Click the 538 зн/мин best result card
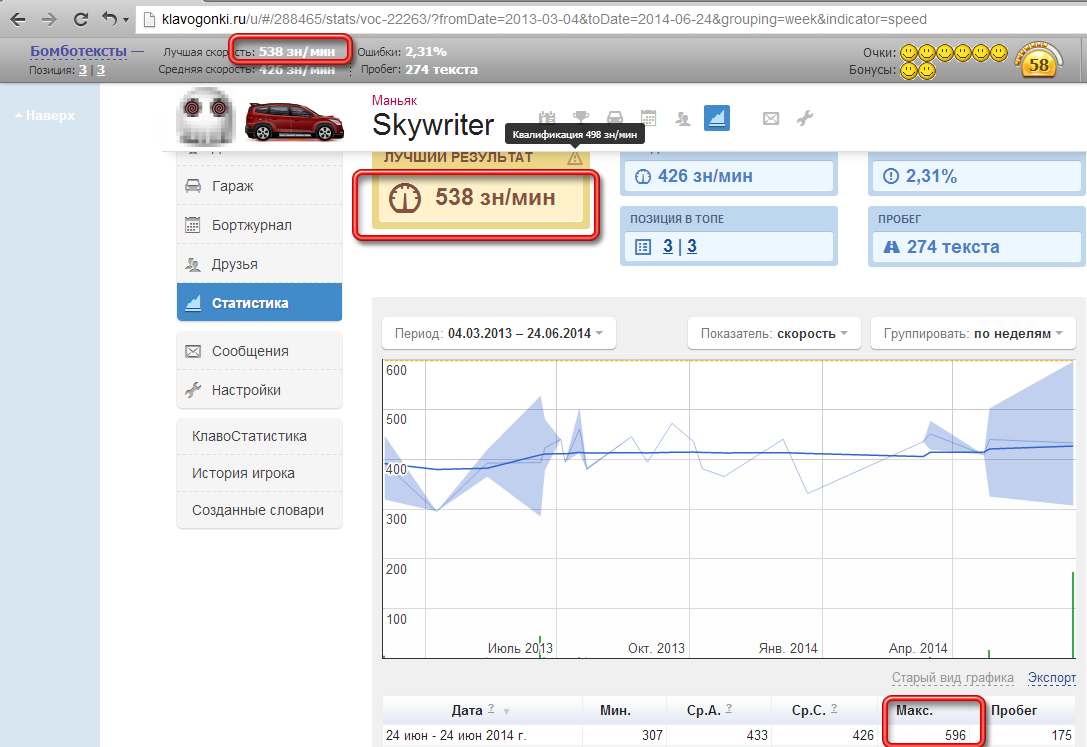1087x747 pixels. [480, 197]
